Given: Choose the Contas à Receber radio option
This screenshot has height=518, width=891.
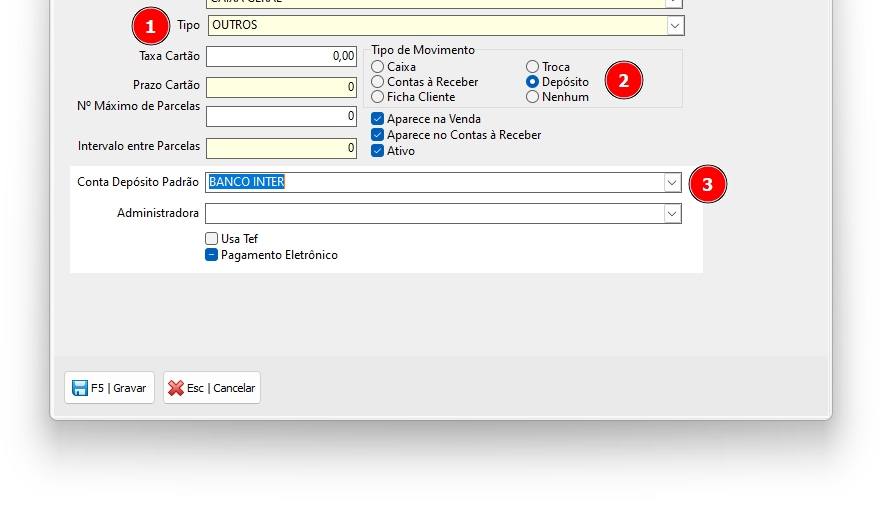Looking at the screenshot, I should click(x=377, y=82).
